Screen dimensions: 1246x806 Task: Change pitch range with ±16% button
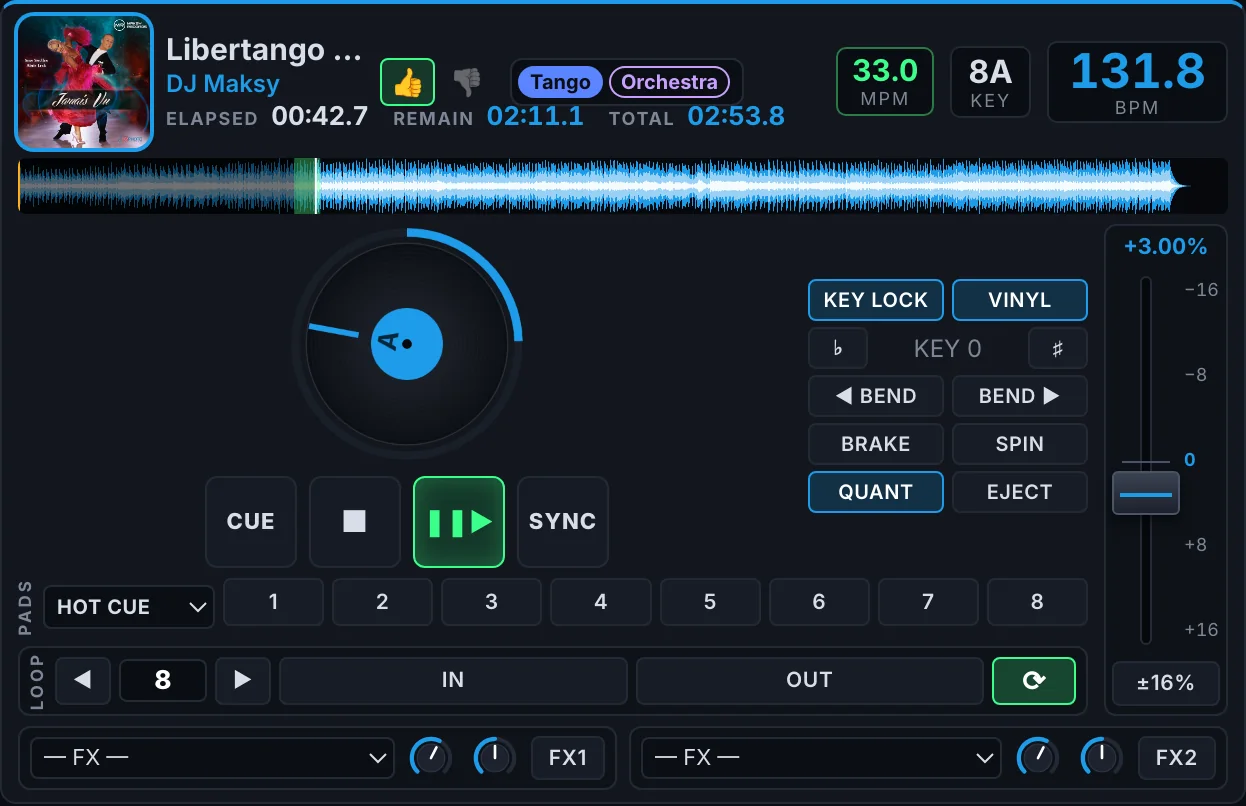point(1166,683)
